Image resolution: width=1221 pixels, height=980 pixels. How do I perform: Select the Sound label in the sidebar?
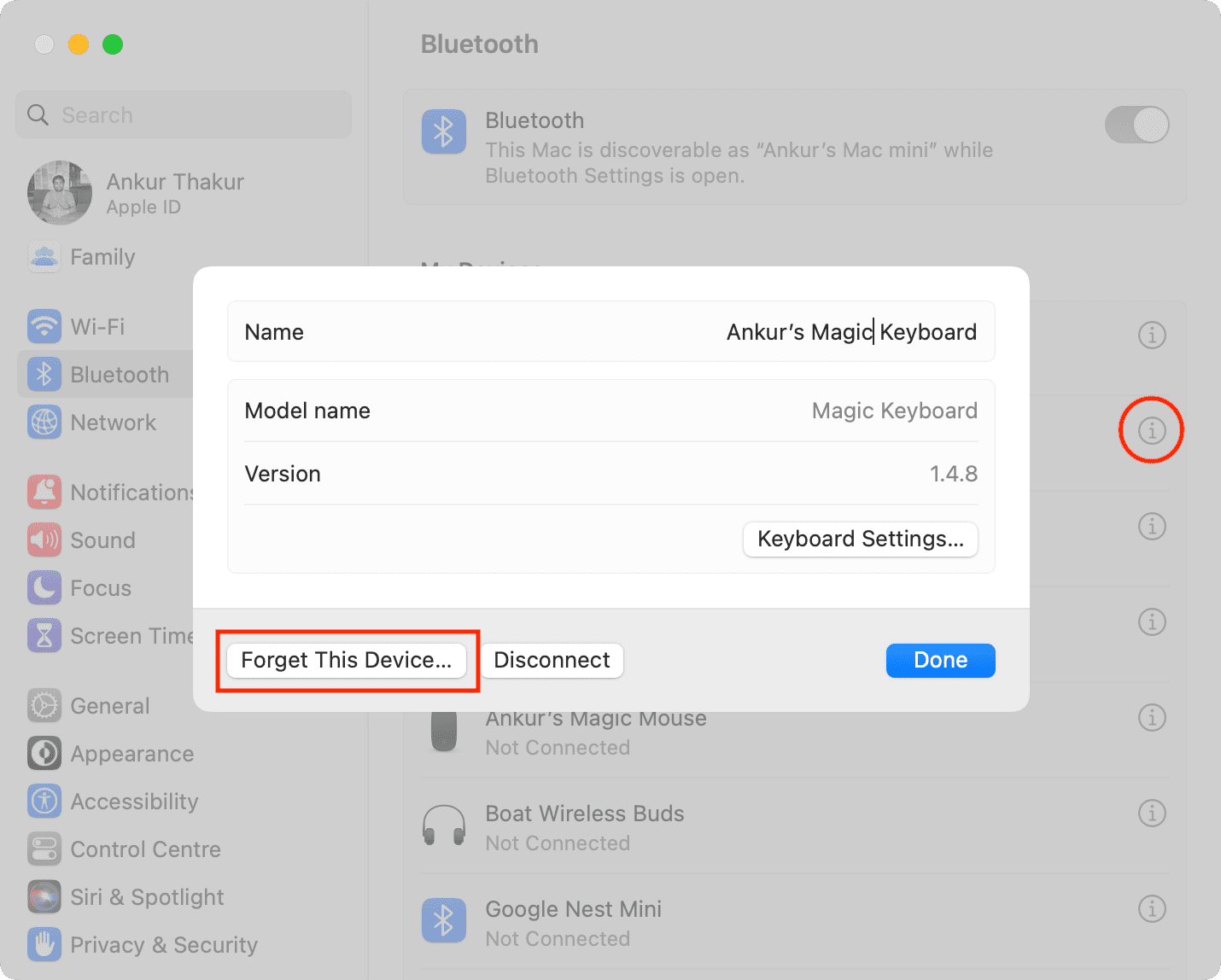point(103,540)
